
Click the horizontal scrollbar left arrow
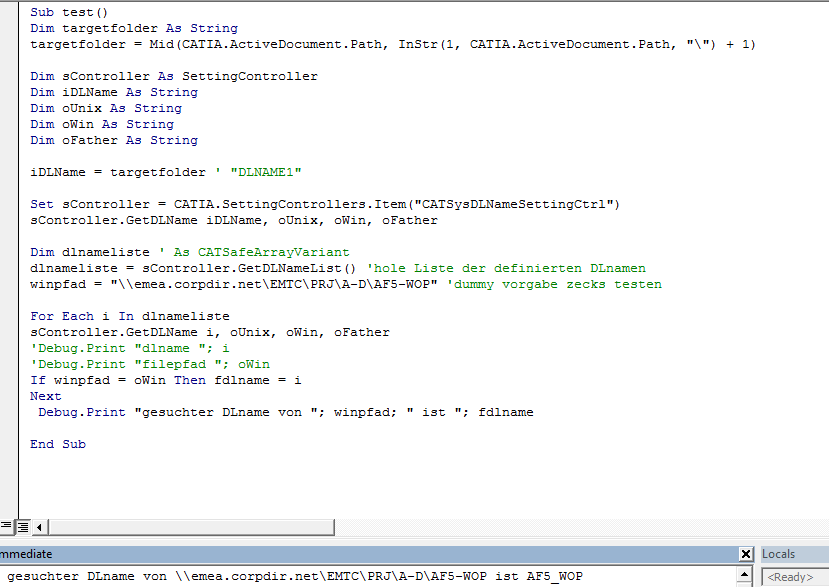40,527
